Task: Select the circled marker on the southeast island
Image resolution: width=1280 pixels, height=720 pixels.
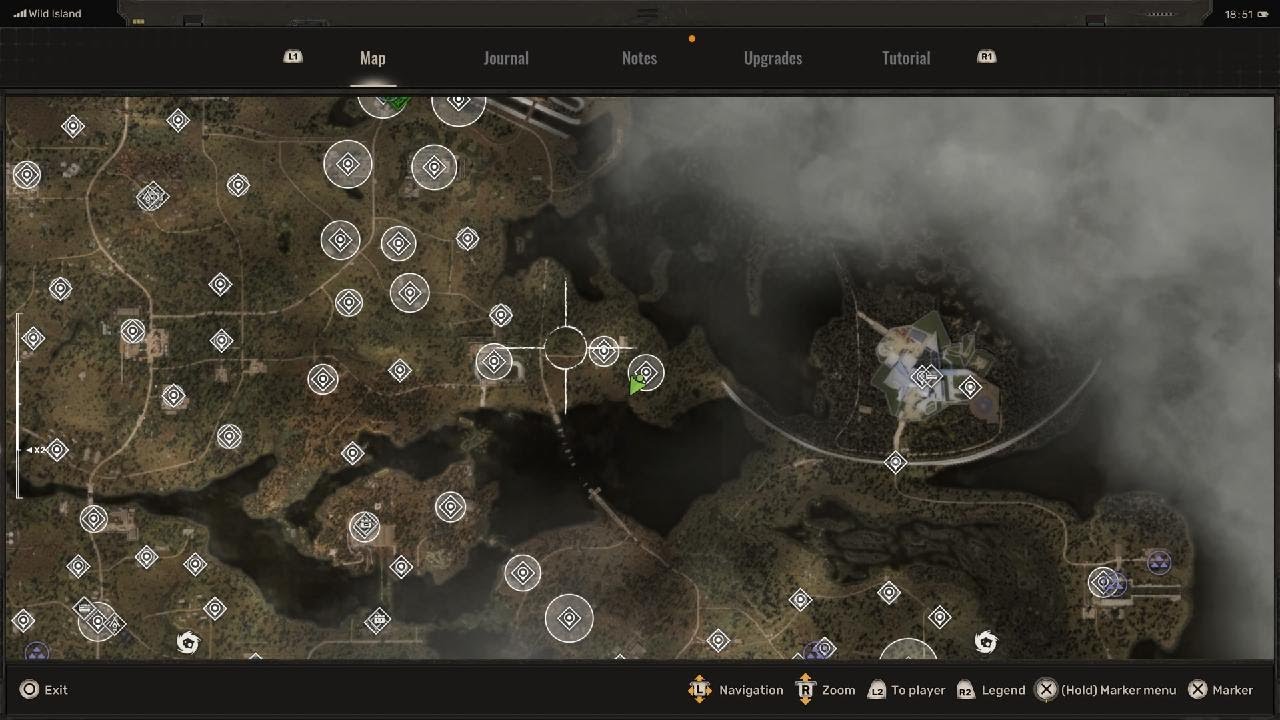Action: click(1103, 581)
